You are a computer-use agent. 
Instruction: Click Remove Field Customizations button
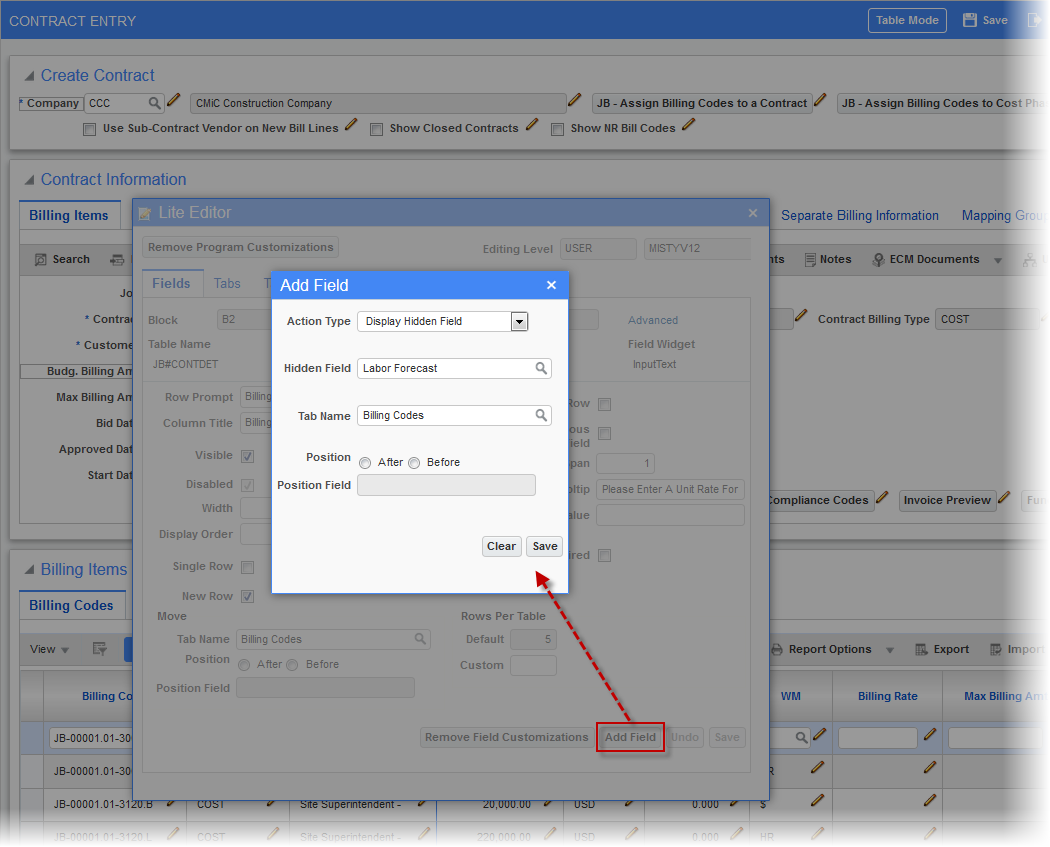coord(506,737)
